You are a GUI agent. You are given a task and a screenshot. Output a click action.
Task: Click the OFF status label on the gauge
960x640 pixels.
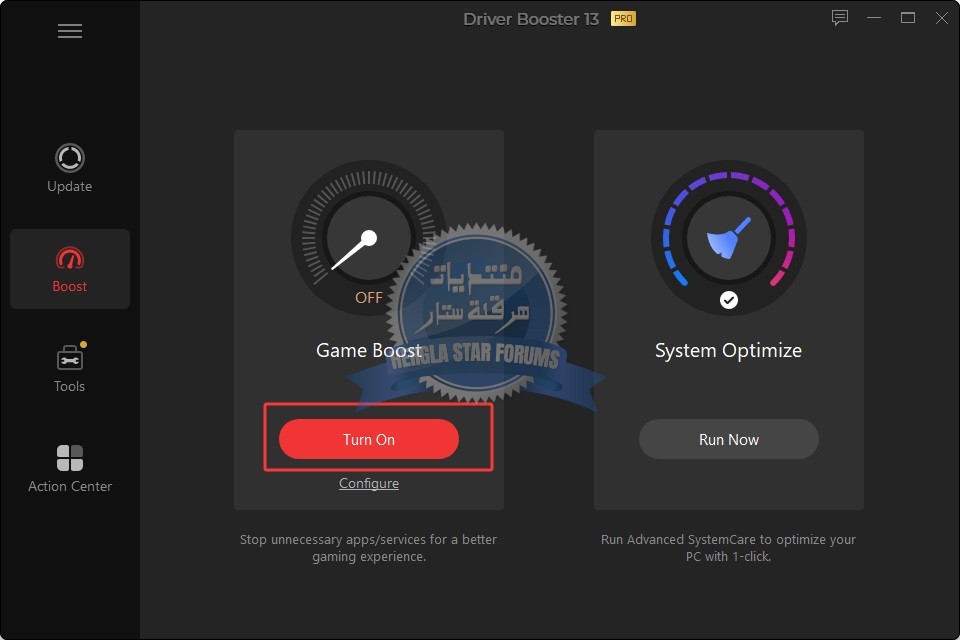click(368, 297)
